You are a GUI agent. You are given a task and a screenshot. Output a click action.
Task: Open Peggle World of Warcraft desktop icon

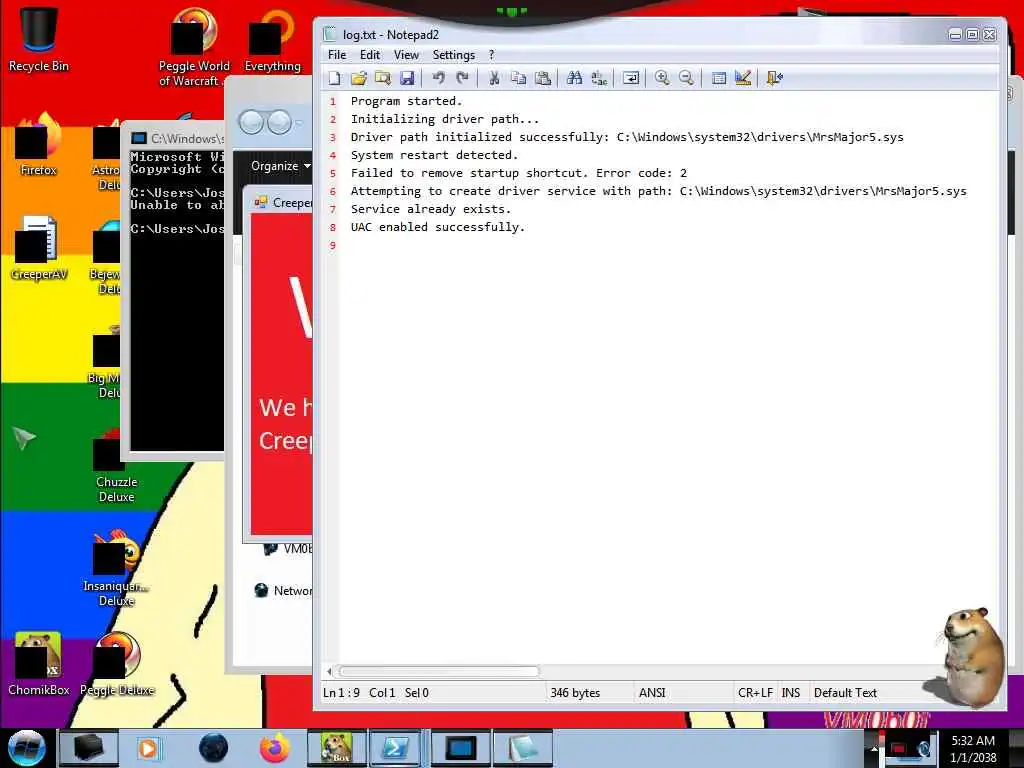point(194,47)
